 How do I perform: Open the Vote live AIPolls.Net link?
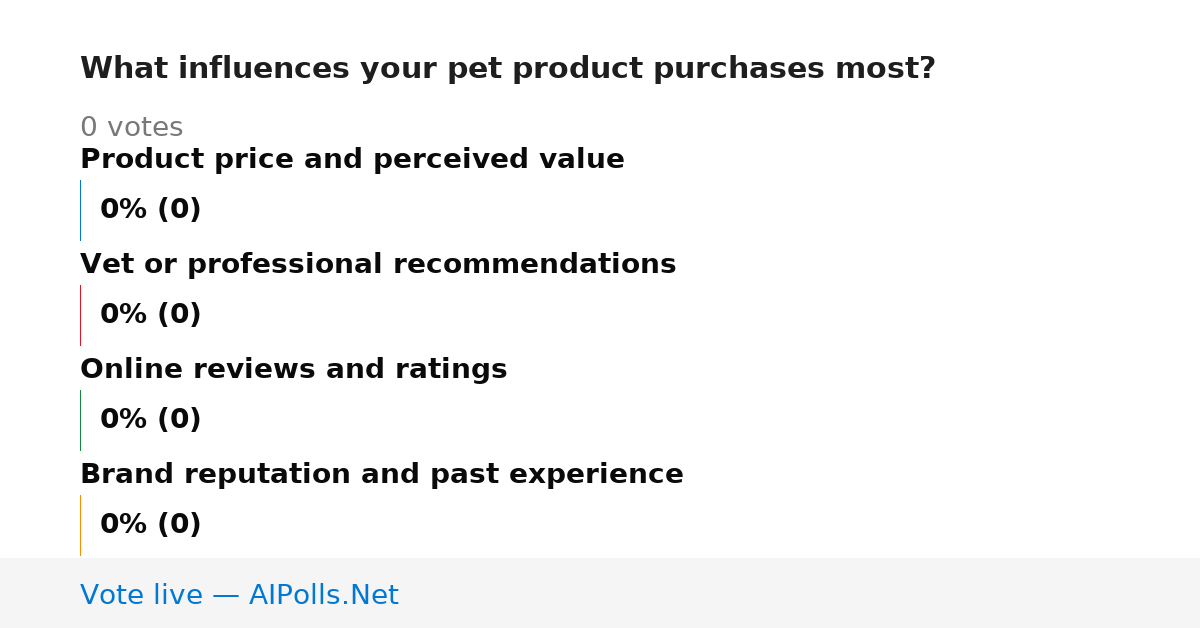tap(239, 595)
